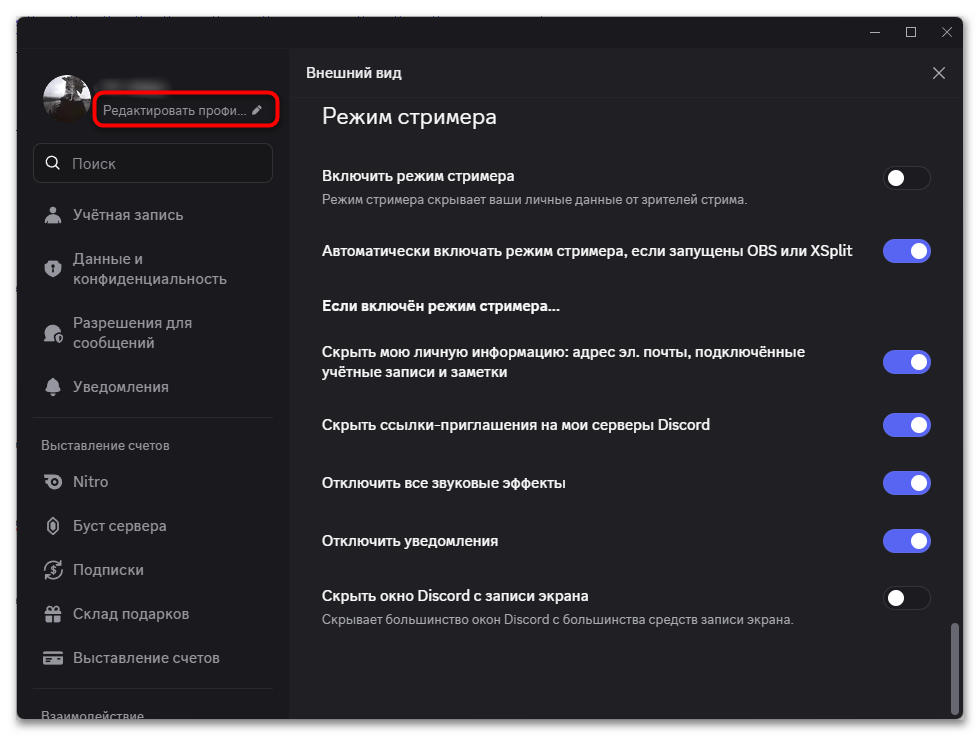
Task: Toggle Скрыть окно Discord с записи экрана
Action: coord(906,598)
